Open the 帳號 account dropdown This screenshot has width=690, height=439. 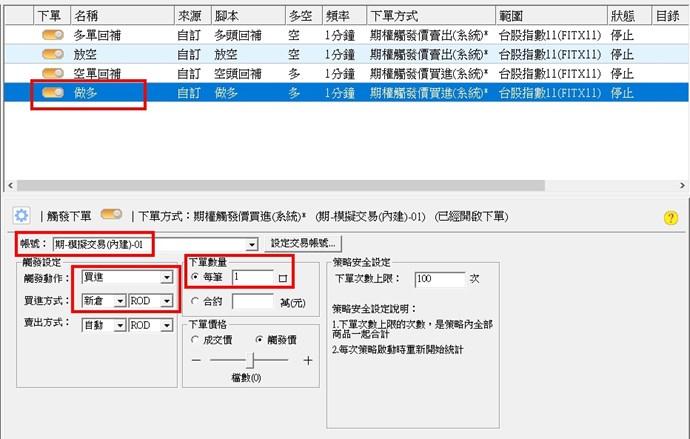[252, 244]
